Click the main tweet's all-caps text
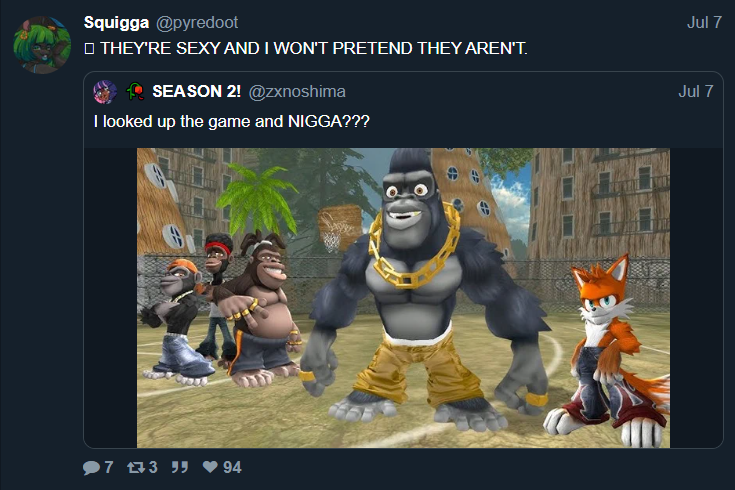Image resolution: width=735 pixels, height=490 pixels. pyautogui.click(x=314, y=48)
